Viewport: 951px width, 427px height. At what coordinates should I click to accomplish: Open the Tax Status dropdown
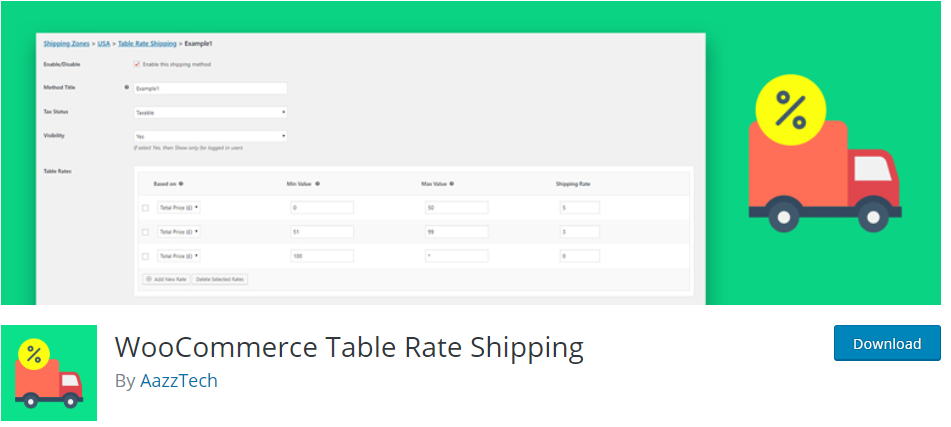210,113
